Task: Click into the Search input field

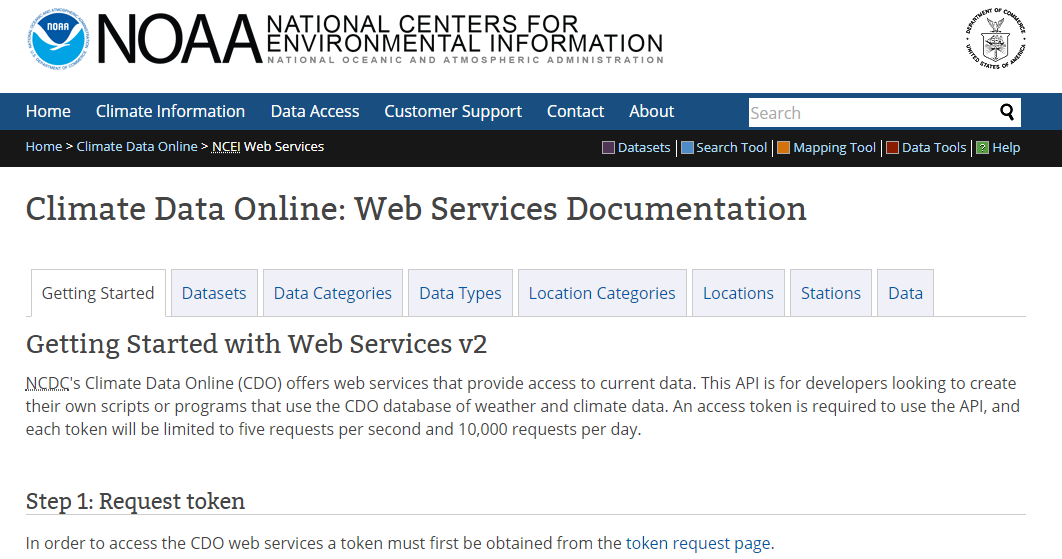Action: pos(870,112)
